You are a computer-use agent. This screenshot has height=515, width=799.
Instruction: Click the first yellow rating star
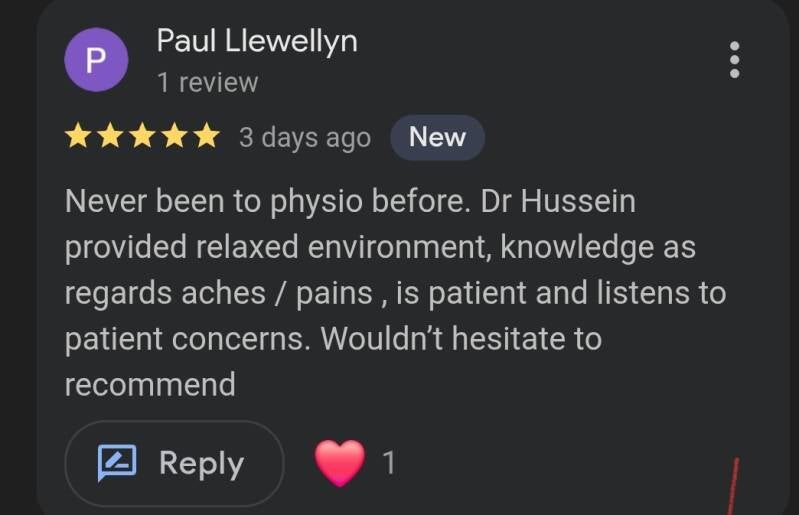coord(78,137)
